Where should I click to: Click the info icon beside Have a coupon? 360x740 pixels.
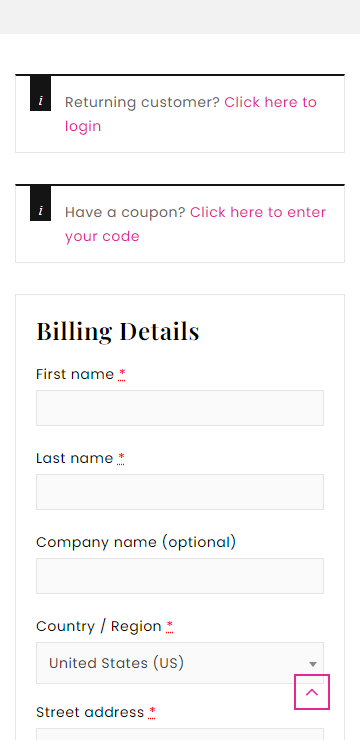41,210
